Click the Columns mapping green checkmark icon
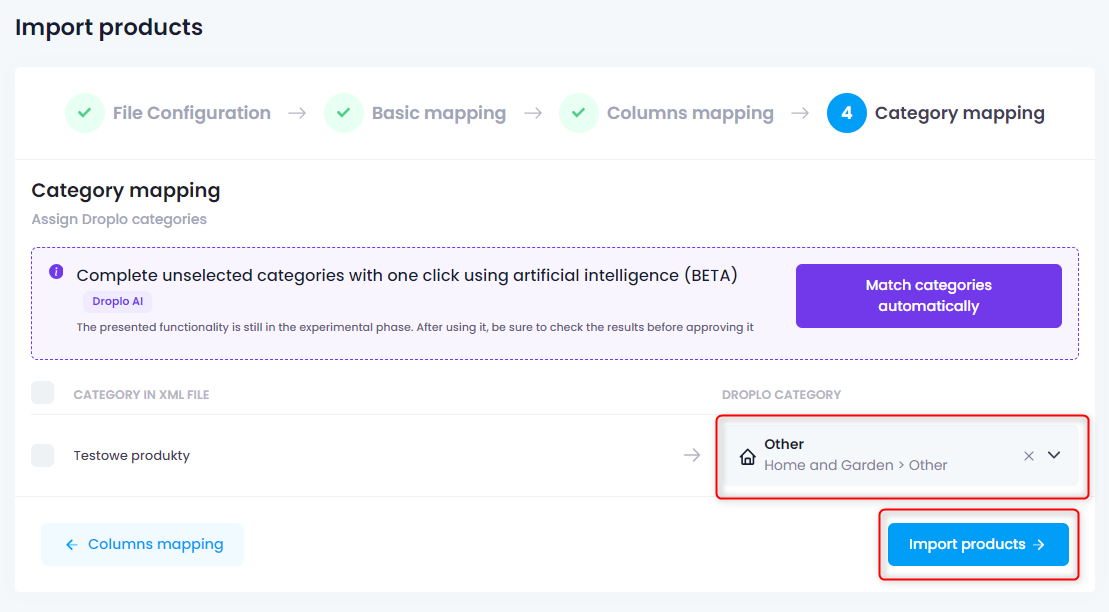1109x612 pixels. tap(579, 113)
